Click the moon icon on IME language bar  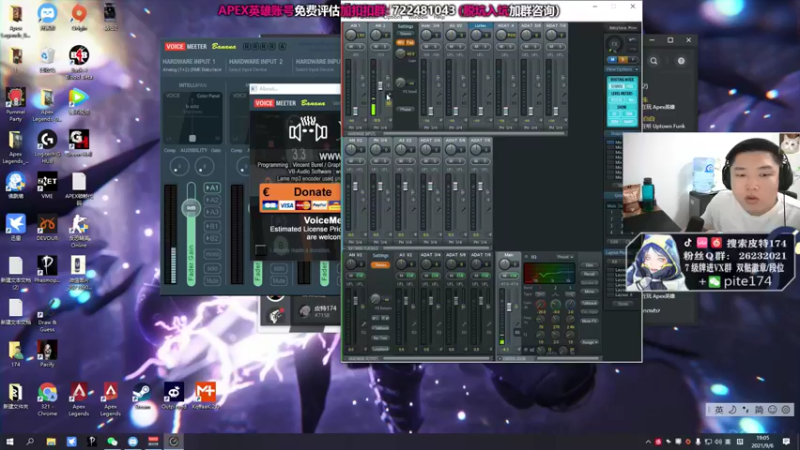click(x=732, y=410)
